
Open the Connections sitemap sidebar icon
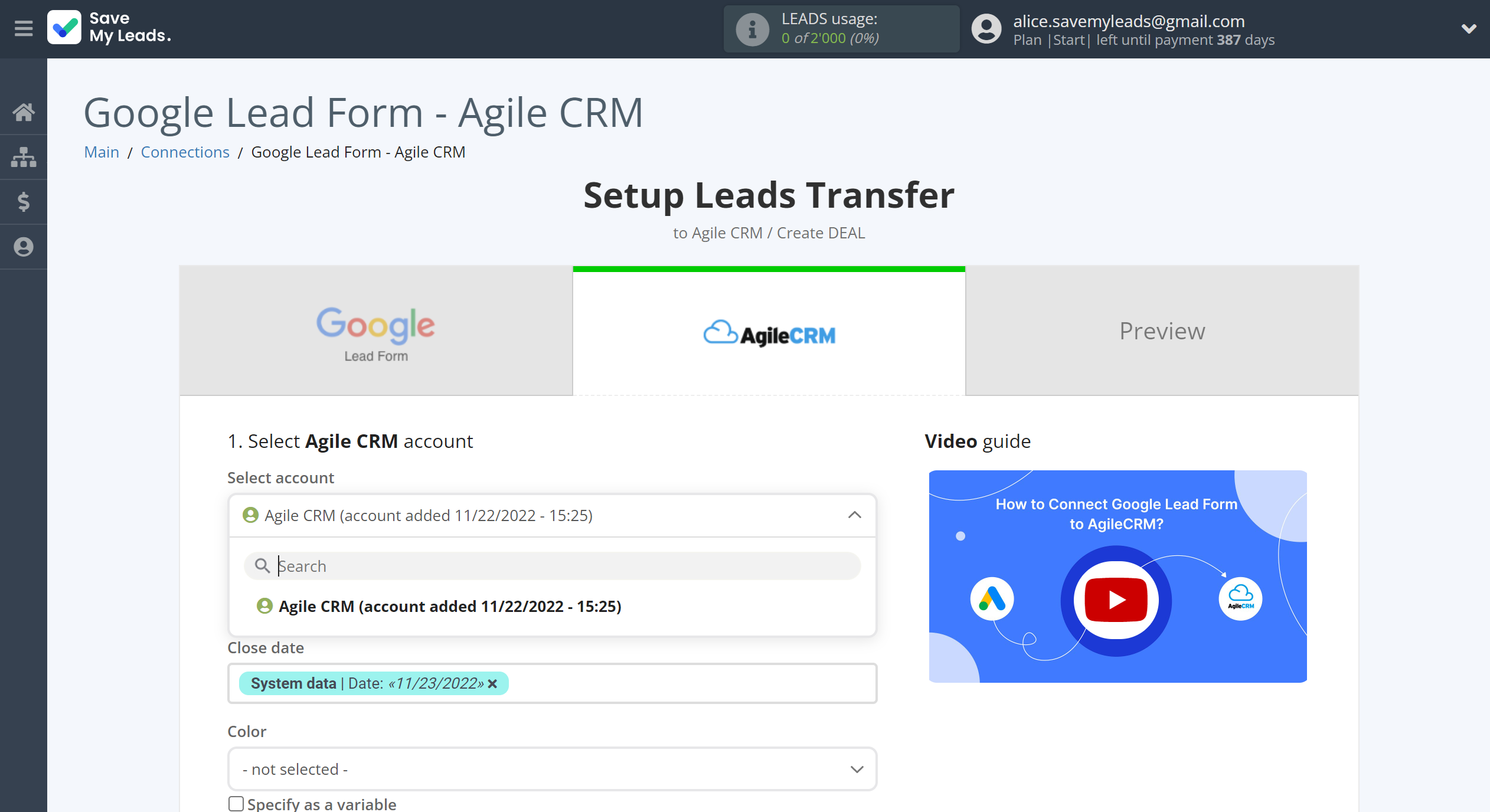[24, 157]
